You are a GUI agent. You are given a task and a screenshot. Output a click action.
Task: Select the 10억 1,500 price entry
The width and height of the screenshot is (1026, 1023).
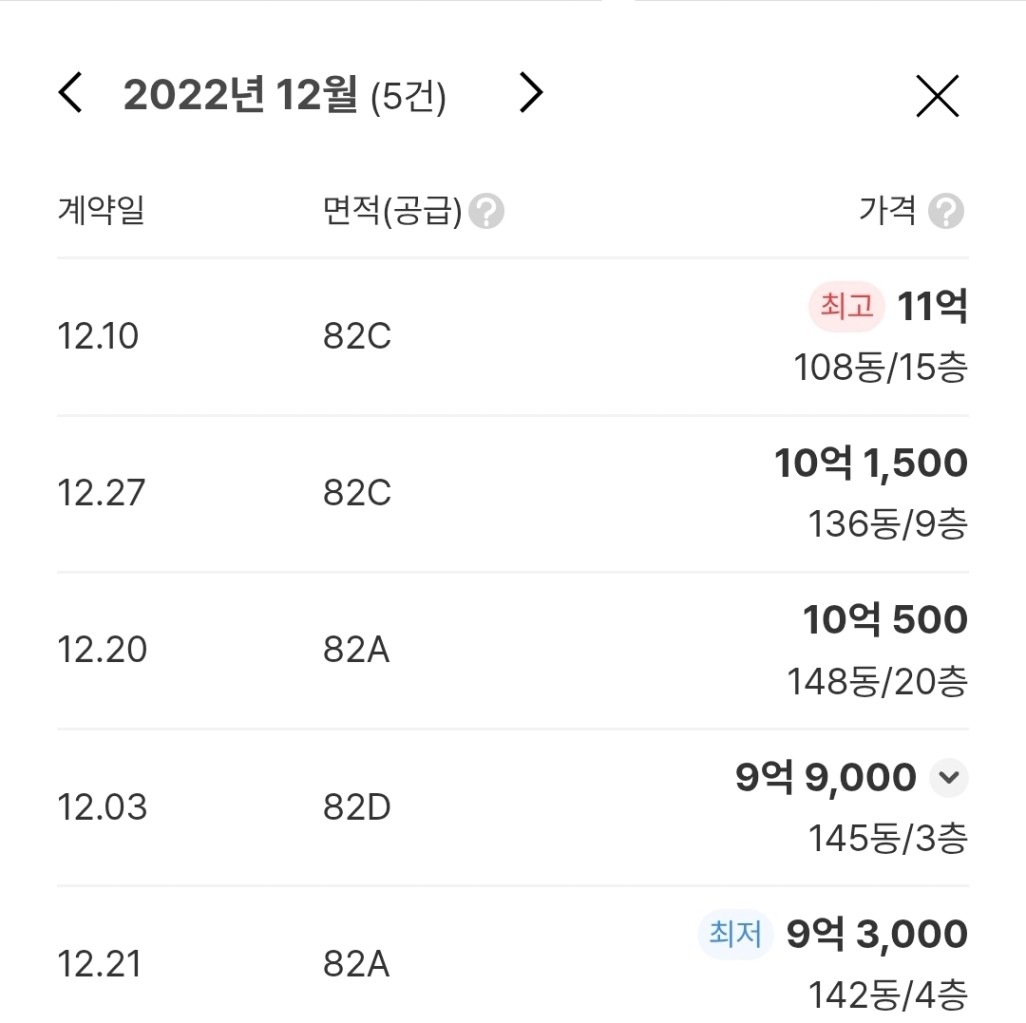click(x=871, y=463)
